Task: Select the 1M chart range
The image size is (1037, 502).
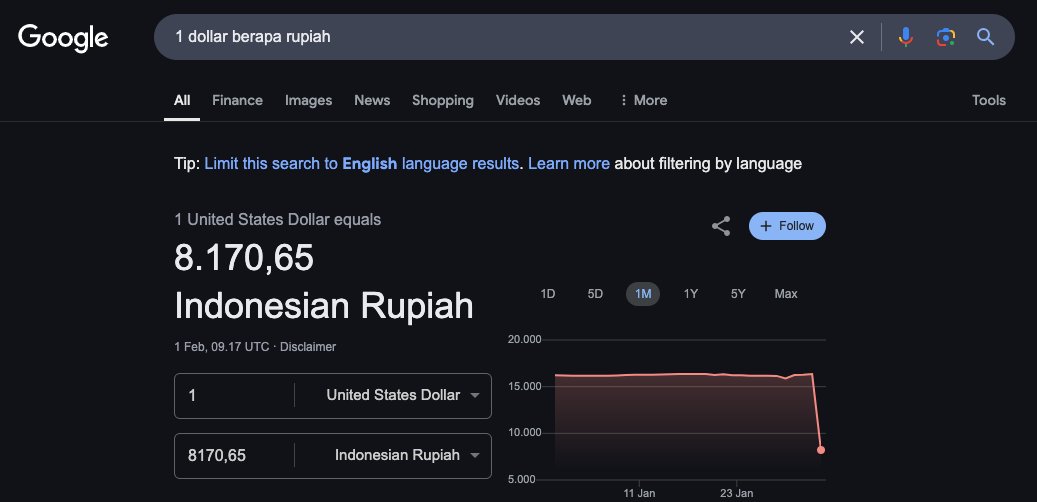Action: (643, 294)
